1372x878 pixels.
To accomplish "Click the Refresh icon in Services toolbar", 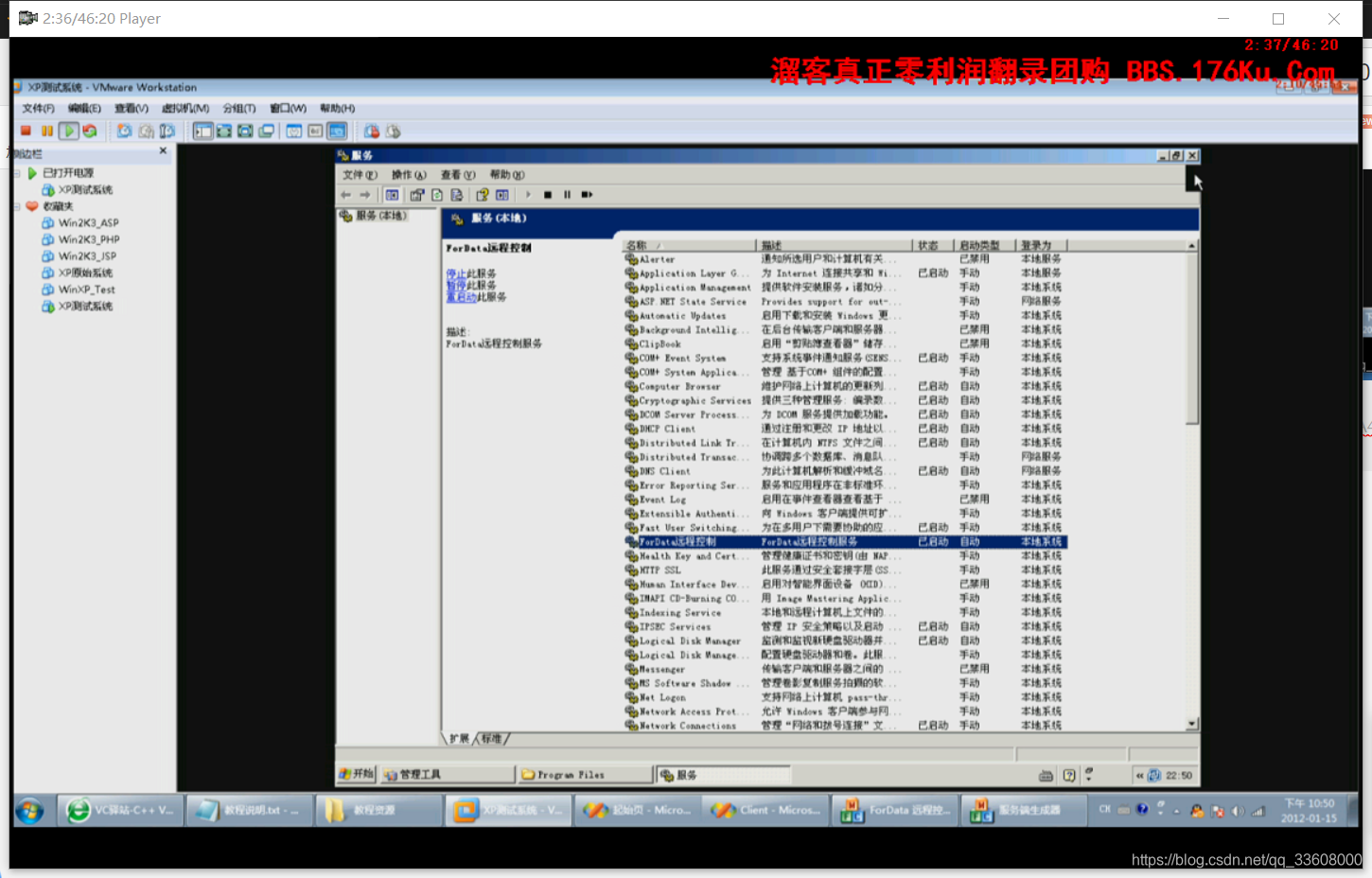I will [x=437, y=195].
